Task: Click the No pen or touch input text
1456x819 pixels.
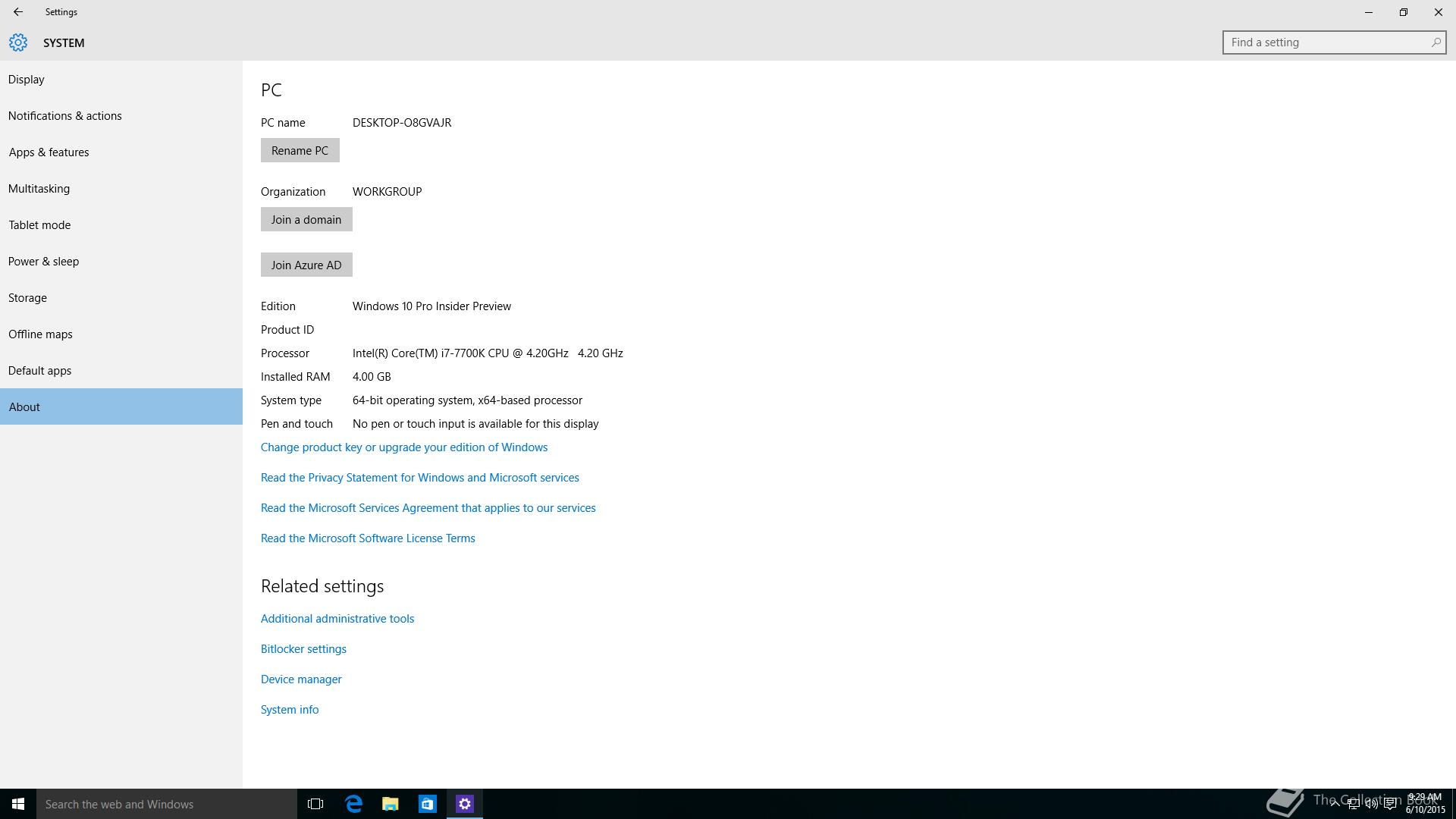Action: point(475,424)
